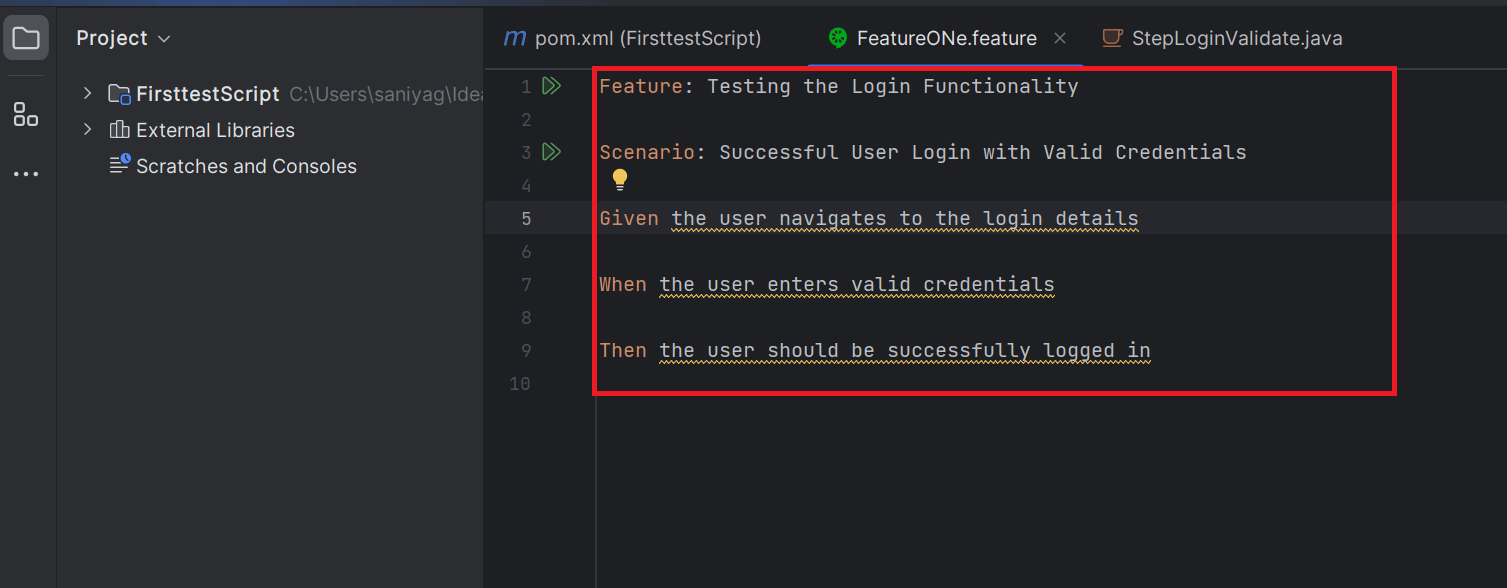Click the Scratches and Consoles icon

click(120, 165)
